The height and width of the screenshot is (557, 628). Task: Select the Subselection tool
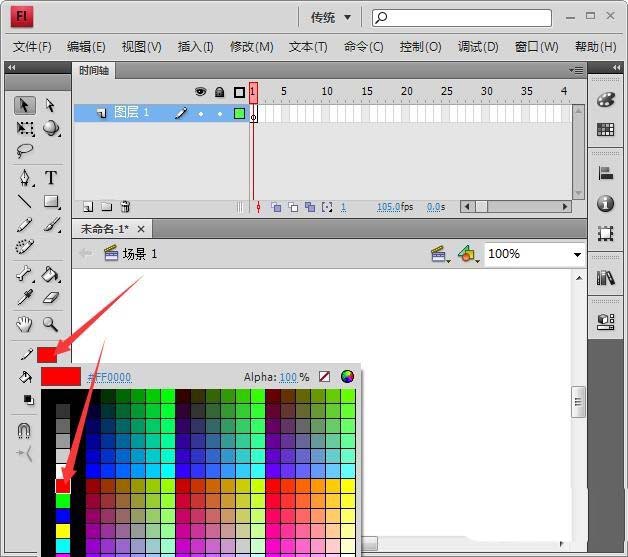(x=50, y=106)
